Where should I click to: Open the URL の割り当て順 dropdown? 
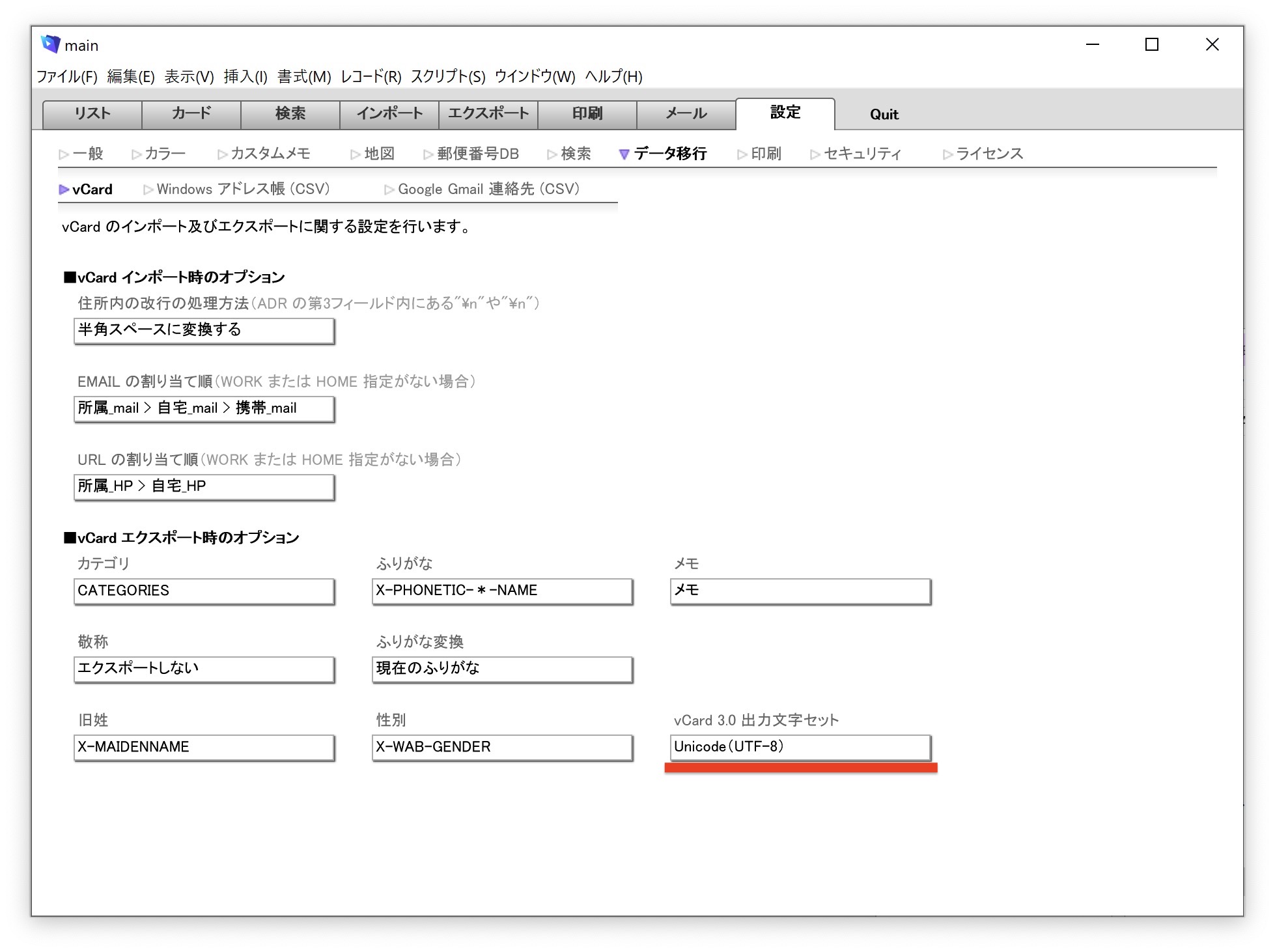click(x=204, y=486)
